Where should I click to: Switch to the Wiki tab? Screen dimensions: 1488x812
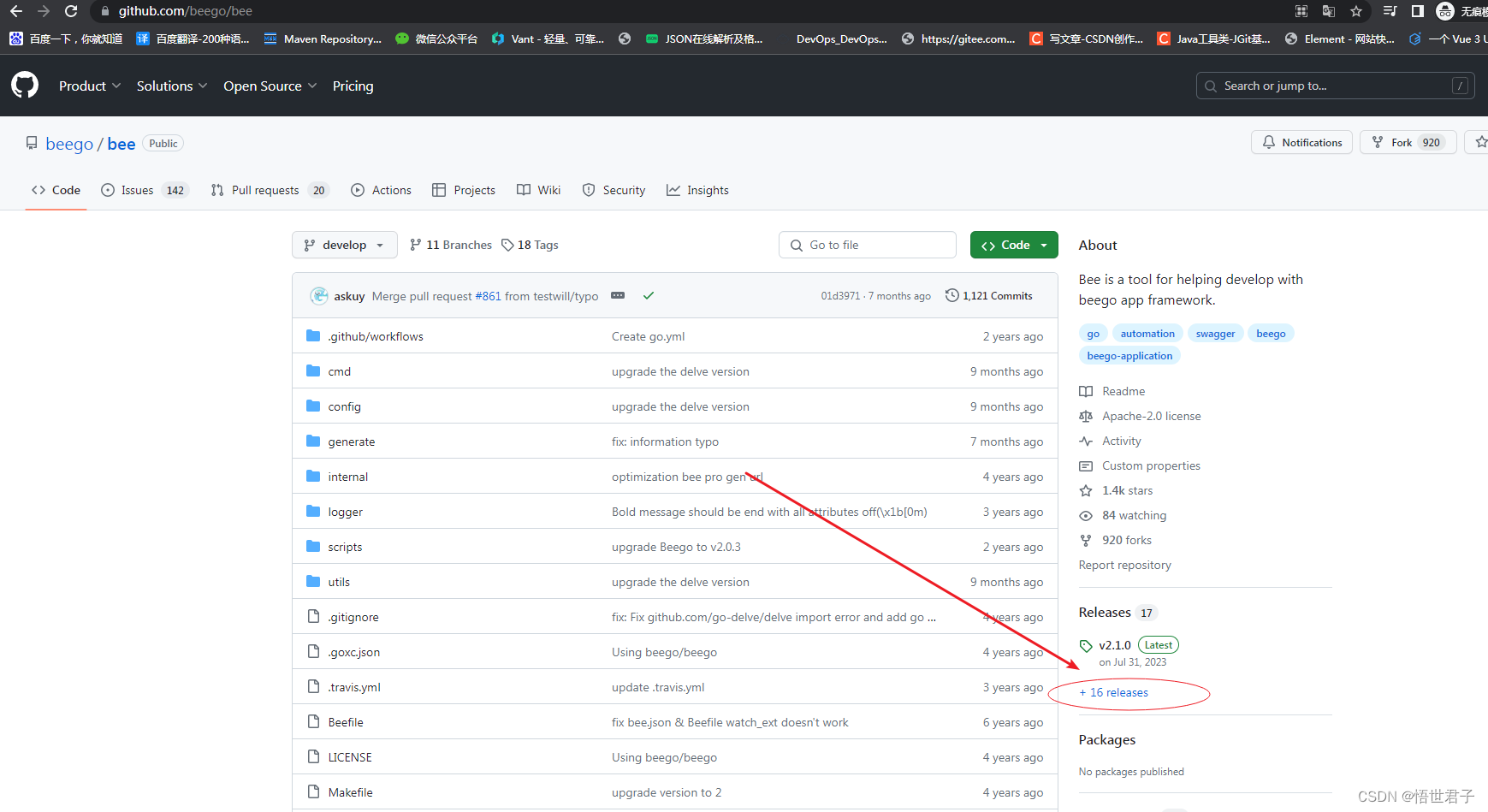[x=539, y=190]
